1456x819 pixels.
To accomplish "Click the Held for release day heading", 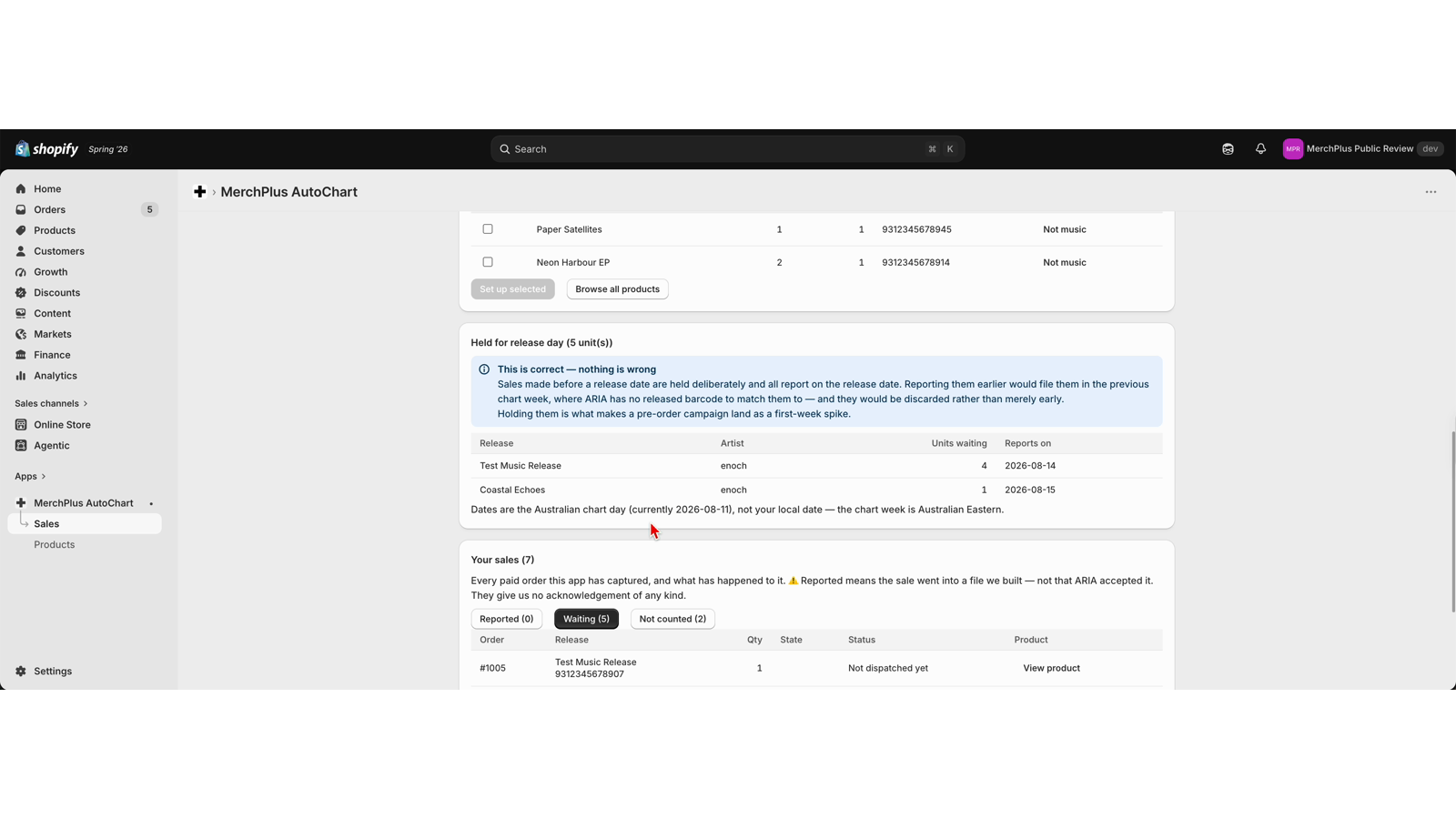I will pos(541,343).
